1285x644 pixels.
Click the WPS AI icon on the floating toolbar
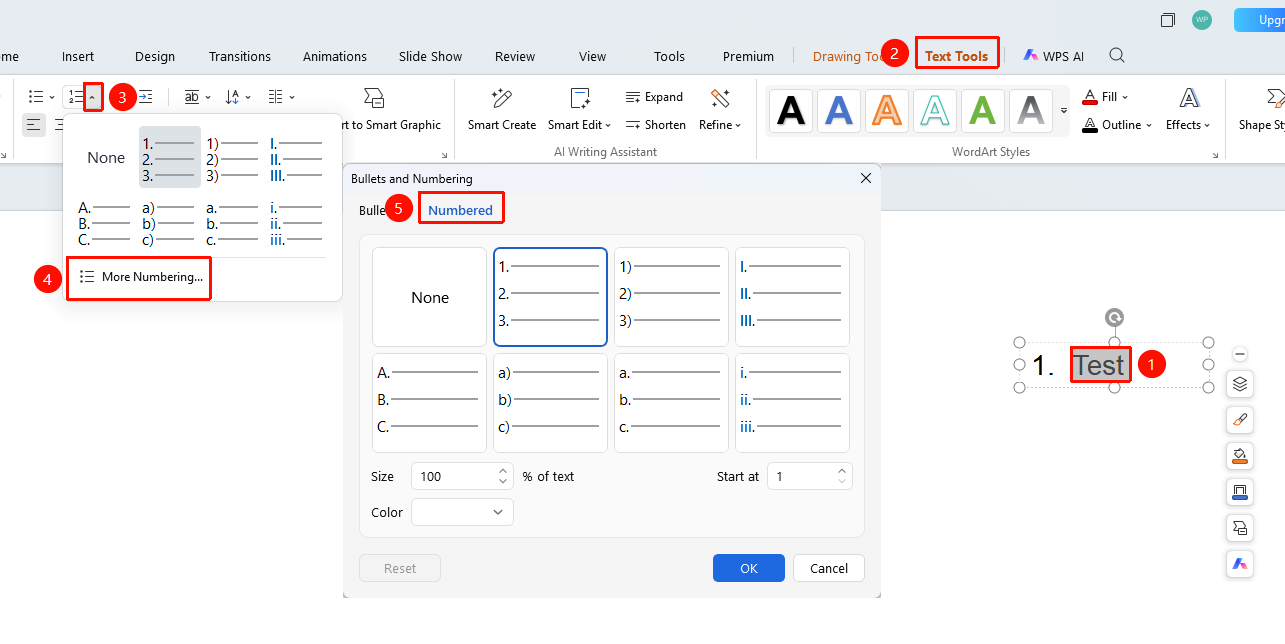coord(1240,564)
